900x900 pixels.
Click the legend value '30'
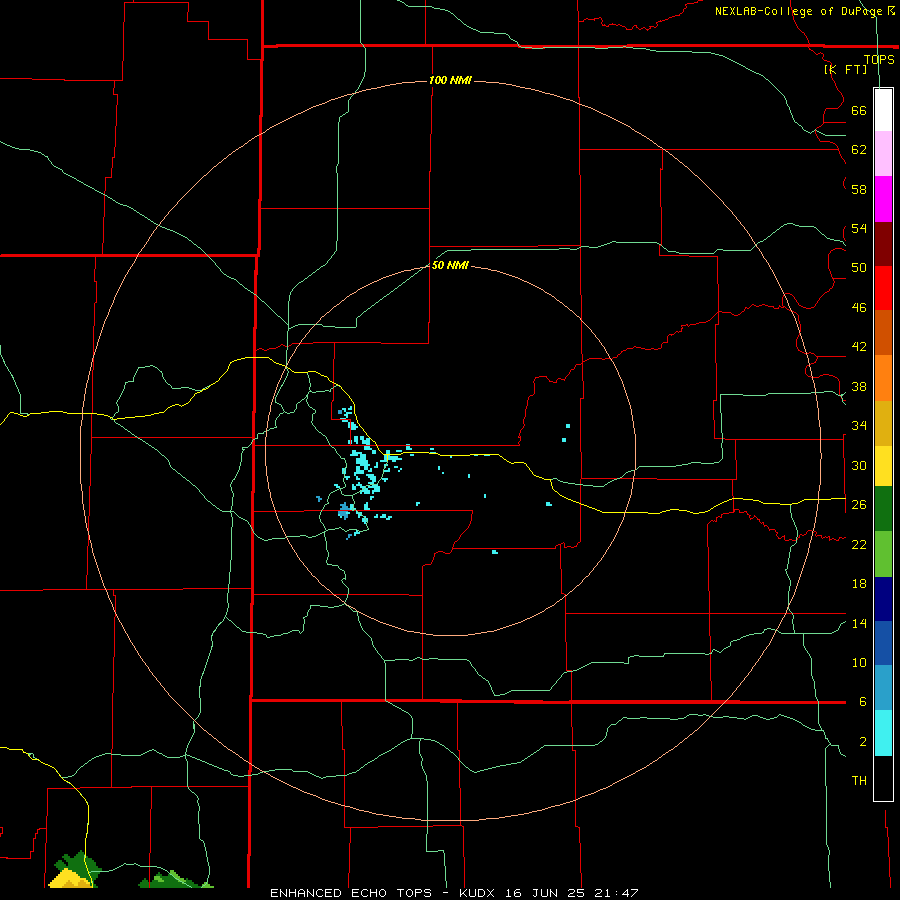coord(859,465)
